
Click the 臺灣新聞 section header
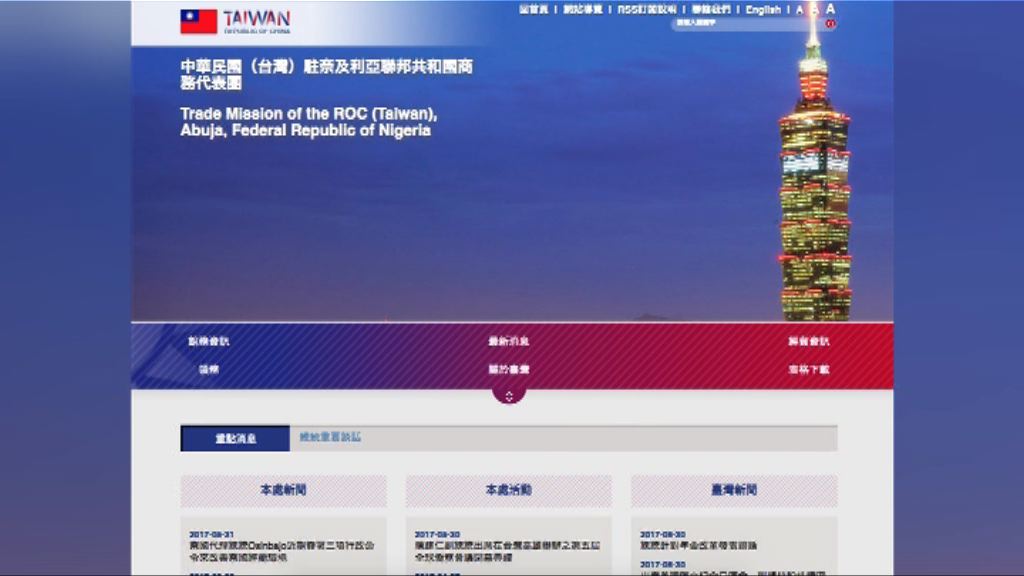pos(733,490)
